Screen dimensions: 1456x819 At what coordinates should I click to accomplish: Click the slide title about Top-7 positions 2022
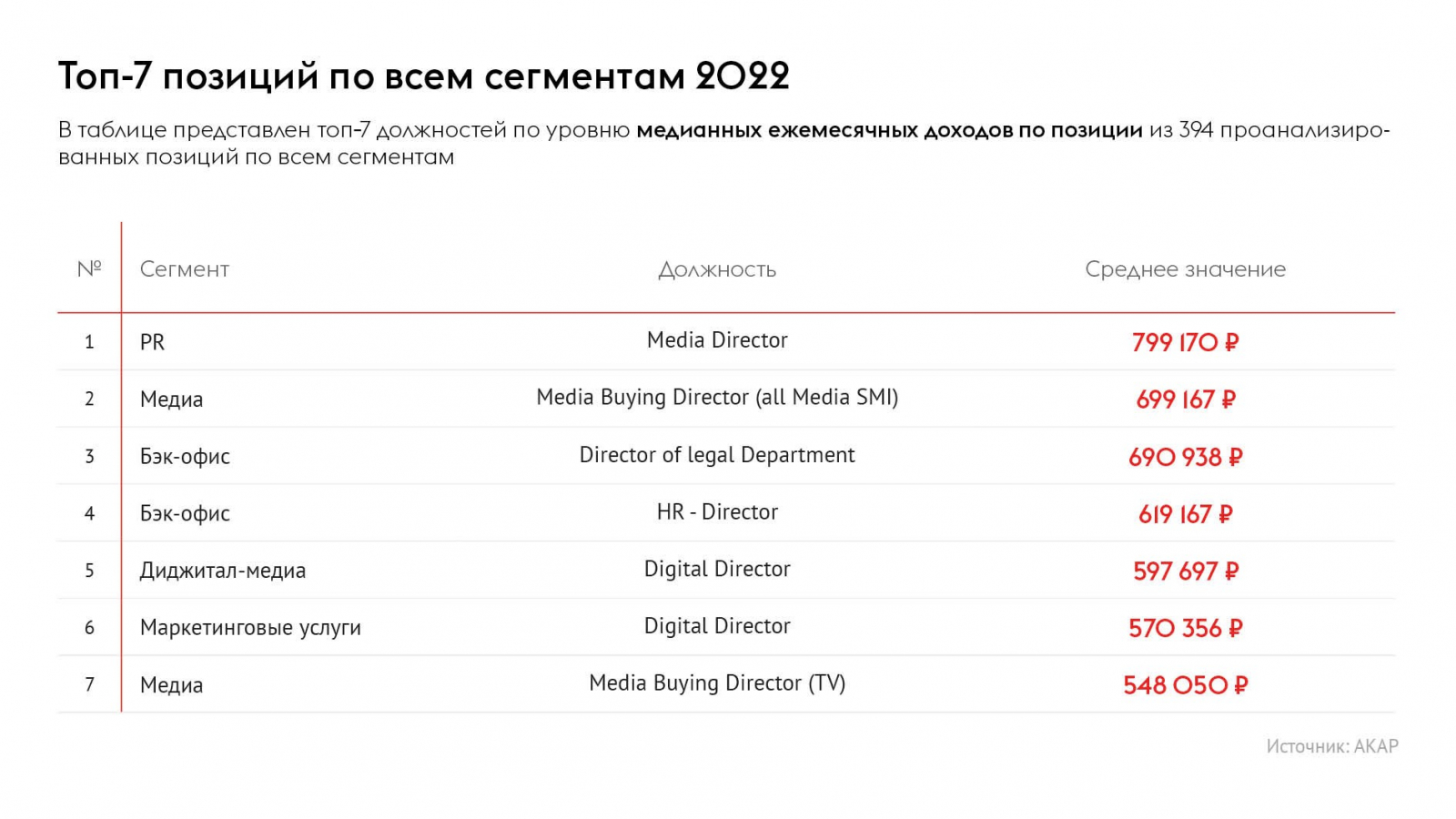pyautogui.click(x=423, y=76)
